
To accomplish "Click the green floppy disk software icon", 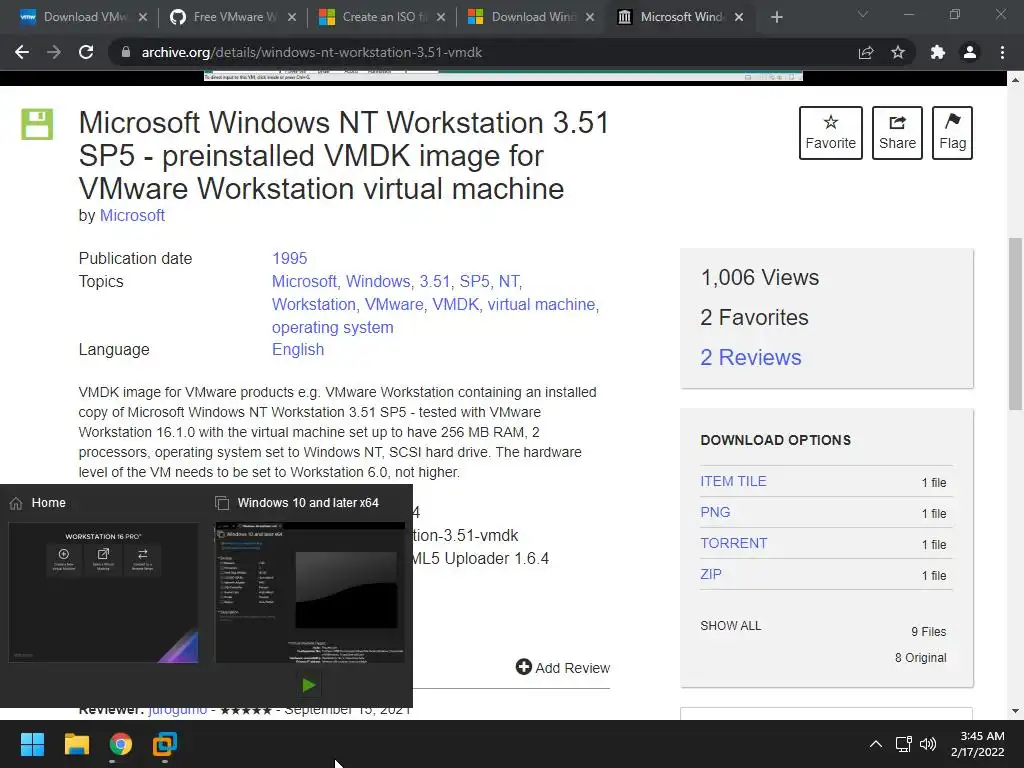I will [x=37, y=124].
